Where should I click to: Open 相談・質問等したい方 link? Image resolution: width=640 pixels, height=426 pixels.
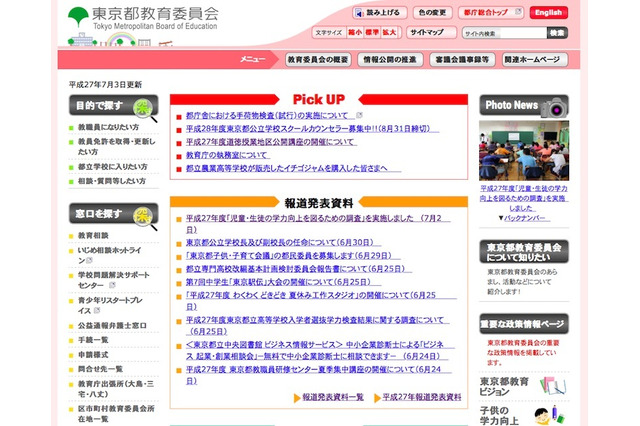click(112, 181)
